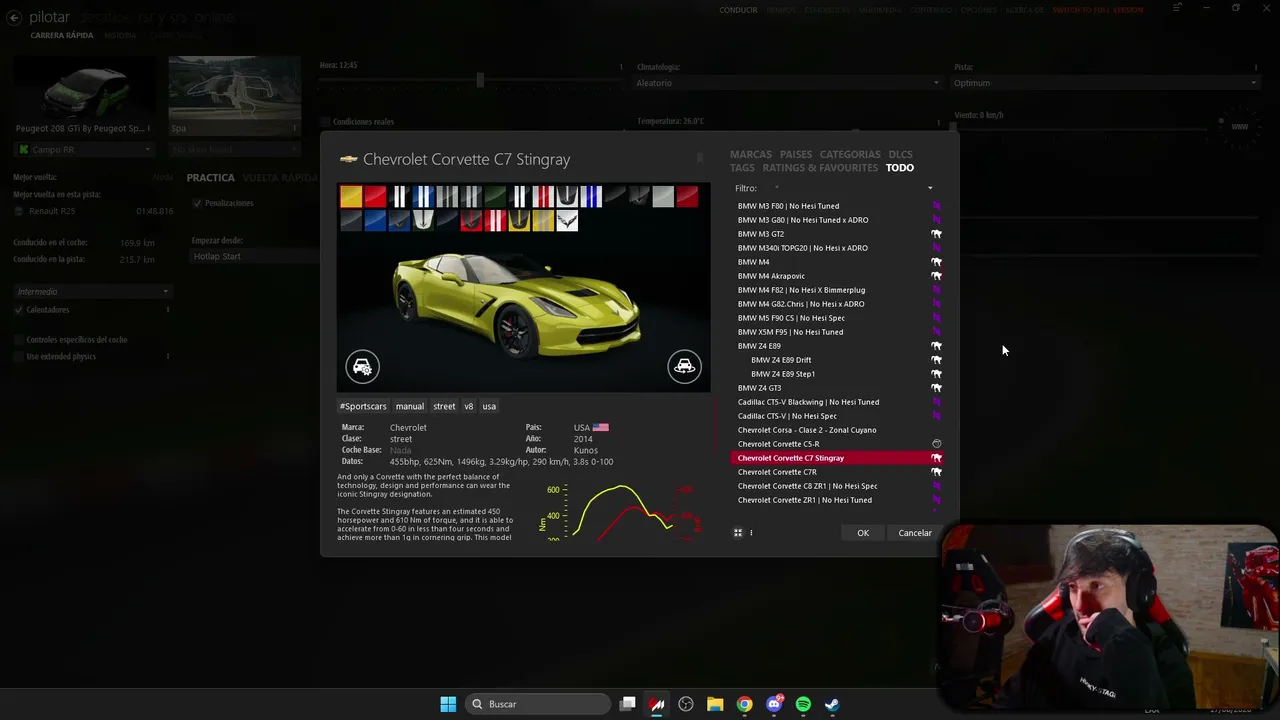Select 'Chevrolet Corsa - Clase 2 - Zonal Cuyano'
Viewport: 1280px width, 720px height.
pos(837,430)
